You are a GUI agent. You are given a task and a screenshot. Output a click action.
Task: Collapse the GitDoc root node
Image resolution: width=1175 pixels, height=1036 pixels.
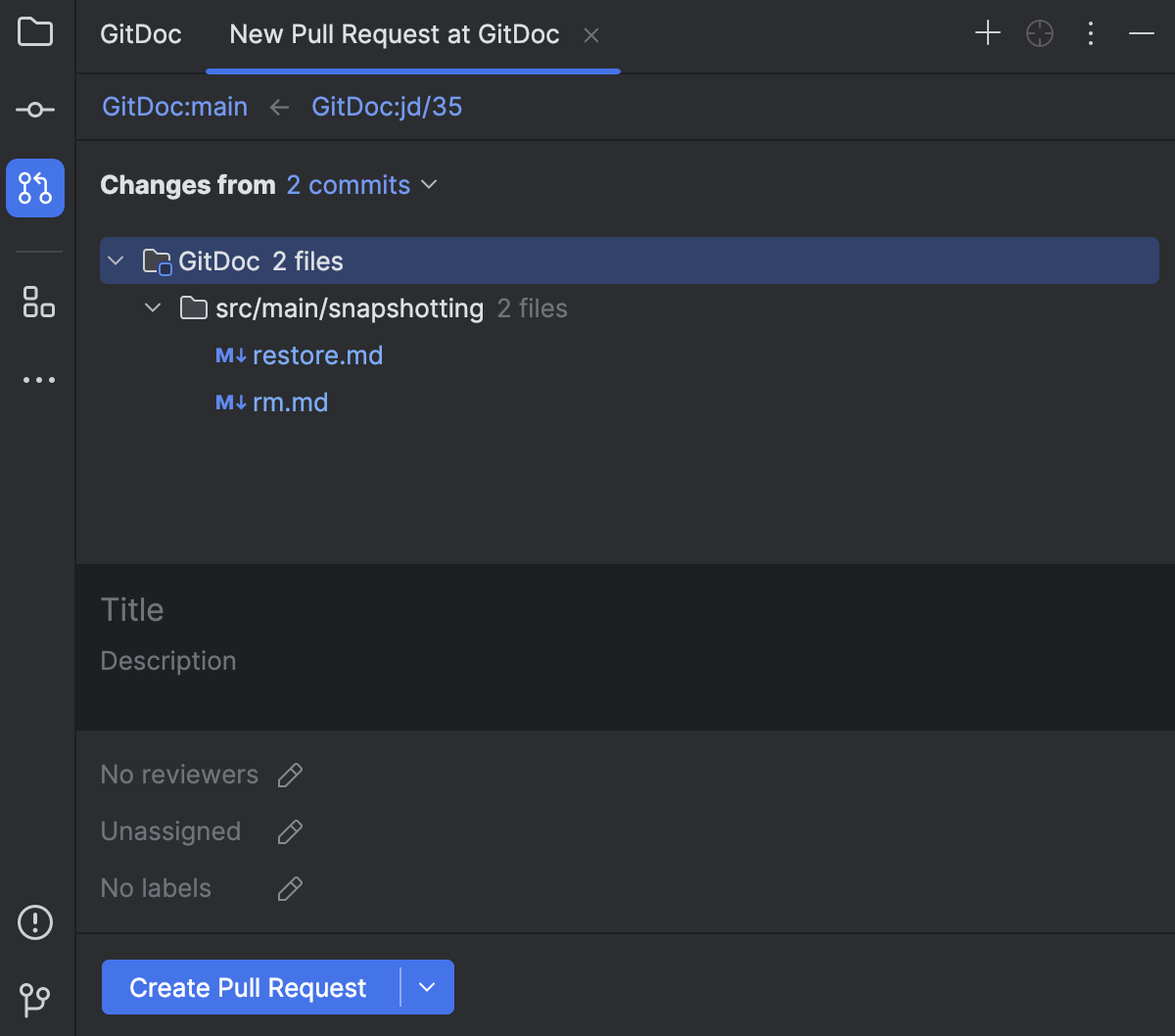pyautogui.click(x=116, y=260)
